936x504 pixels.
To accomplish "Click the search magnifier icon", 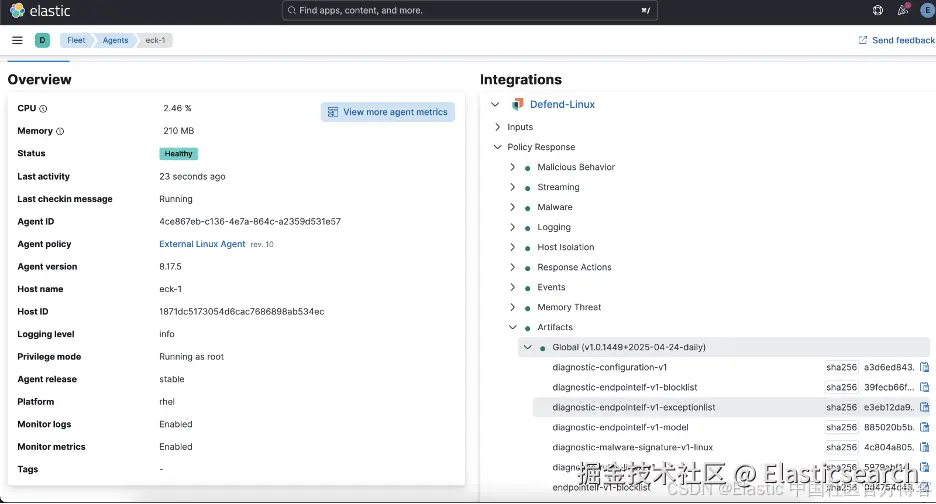I will point(291,10).
